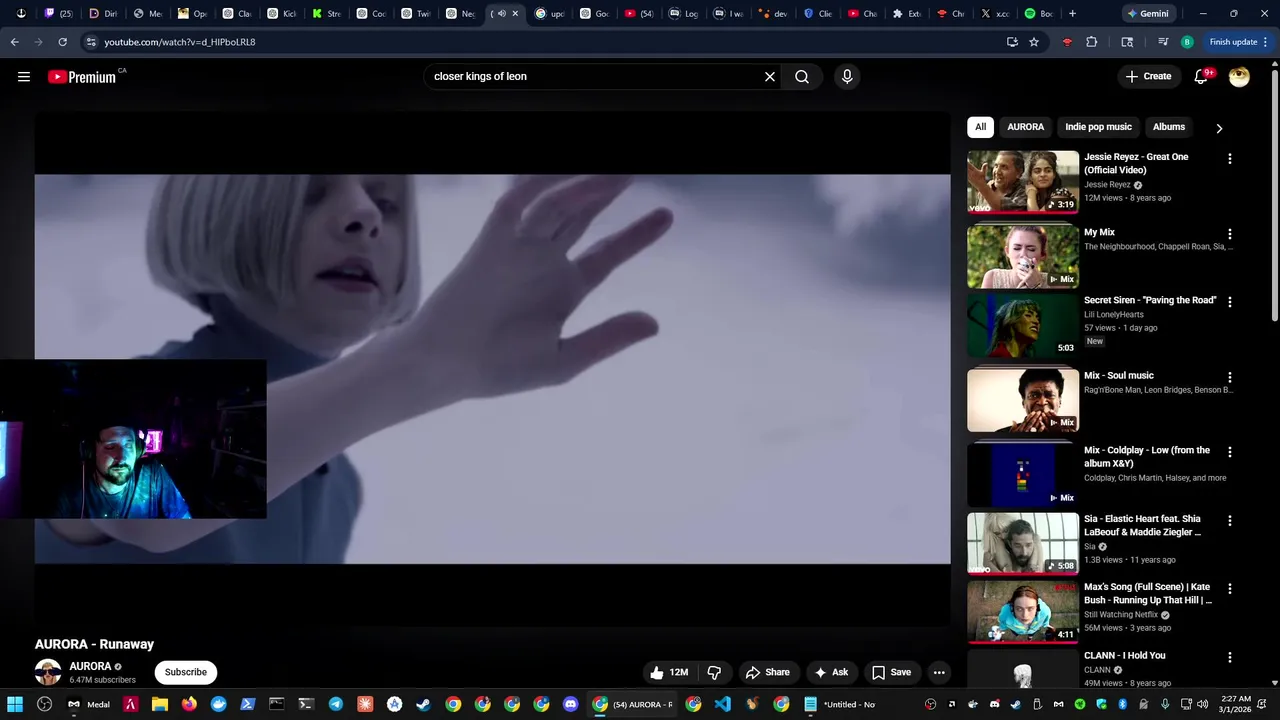The width and height of the screenshot is (1280, 720).
Task: Mute the playing tab's speaker icon
Action: tap(502, 14)
